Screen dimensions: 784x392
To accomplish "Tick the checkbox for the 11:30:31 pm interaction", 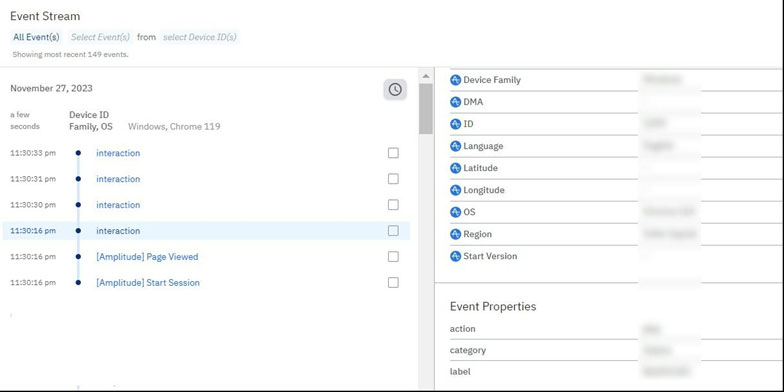I will point(394,179).
